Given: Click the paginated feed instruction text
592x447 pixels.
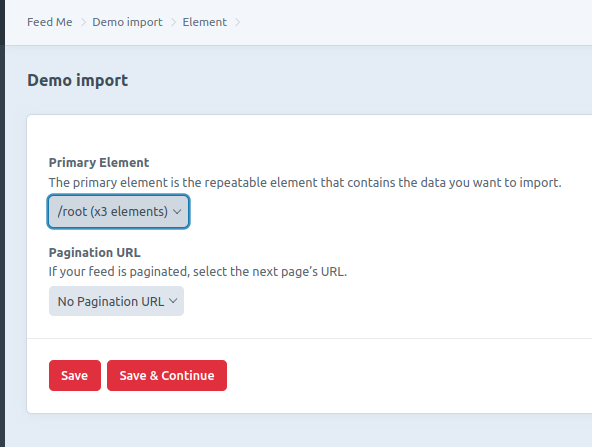Looking at the screenshot, I should coord(198,271).
